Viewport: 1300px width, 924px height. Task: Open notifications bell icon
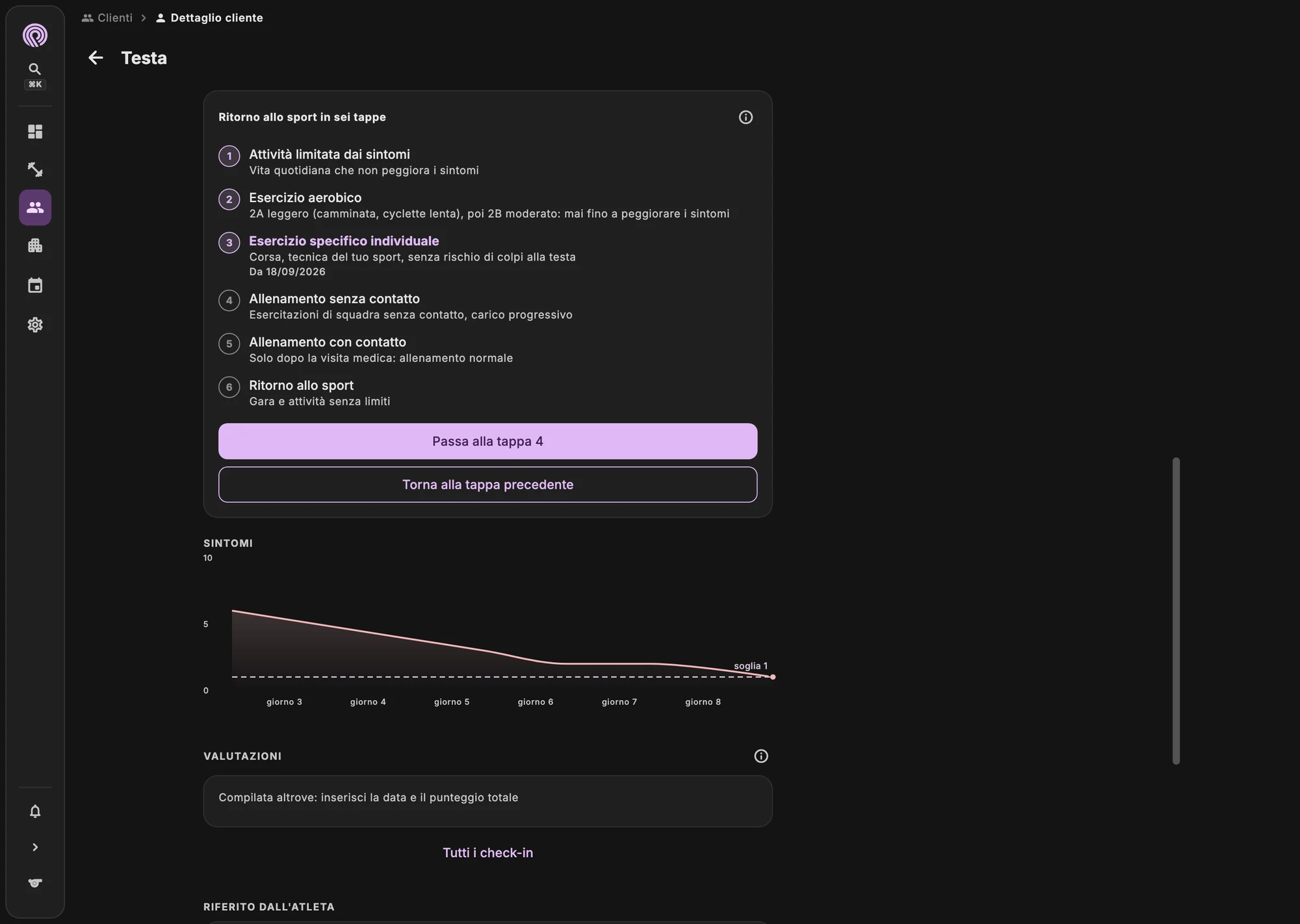pos(35,812)
